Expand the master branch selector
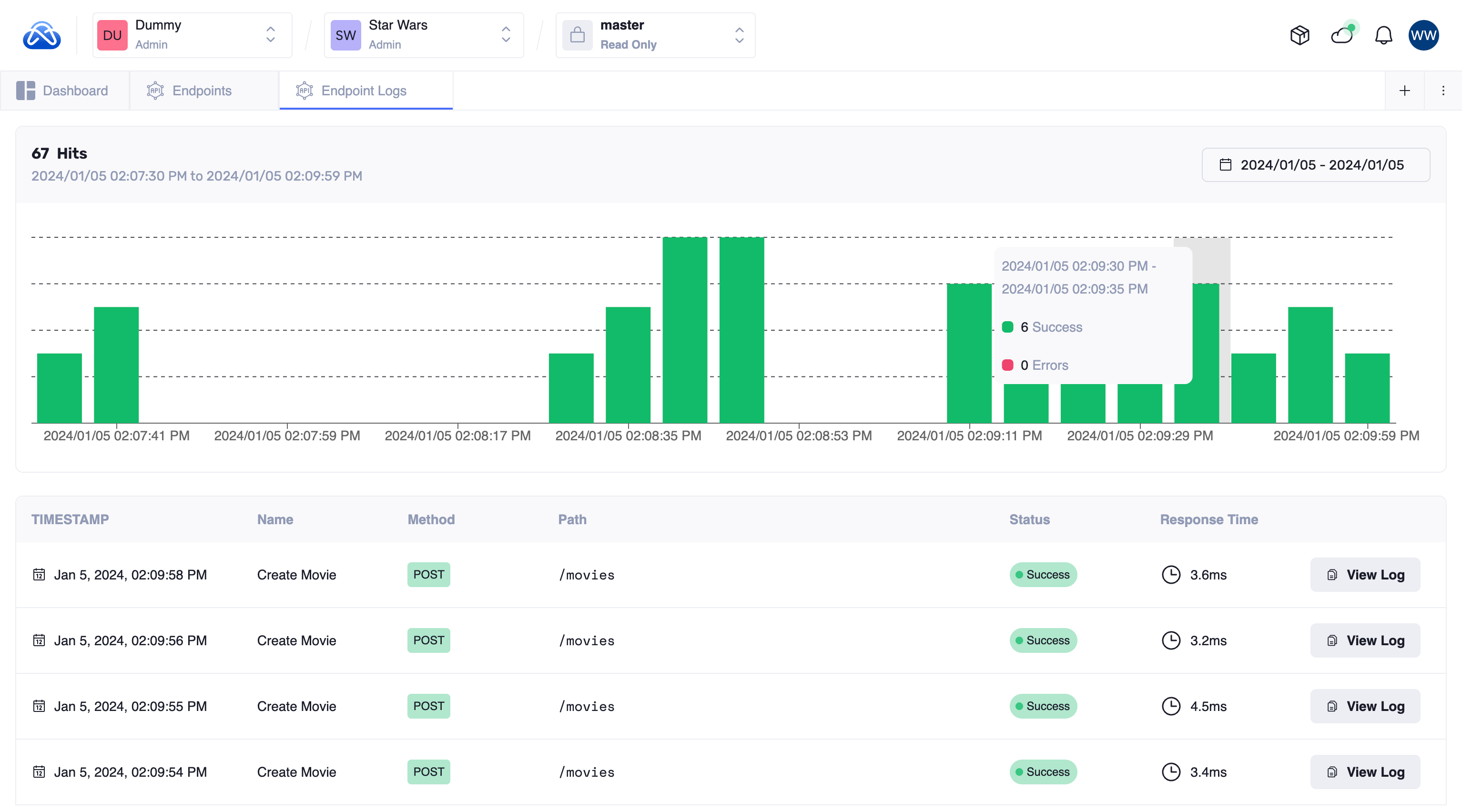The height and width of the screenshot is (812, 1462). [739, 35]
